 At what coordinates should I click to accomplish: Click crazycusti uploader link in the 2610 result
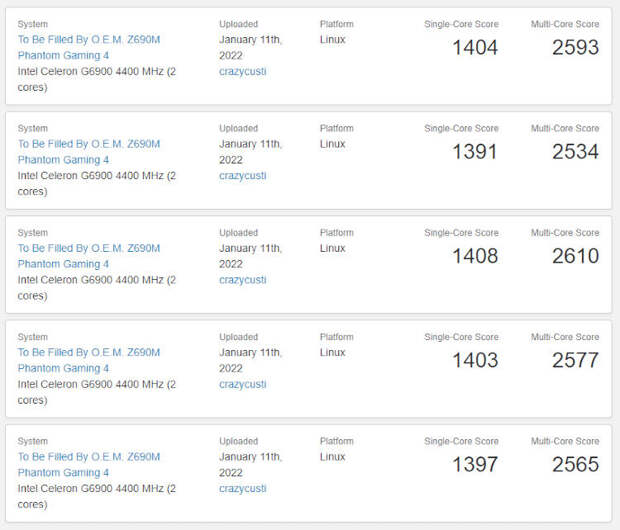tap(242, 280)
